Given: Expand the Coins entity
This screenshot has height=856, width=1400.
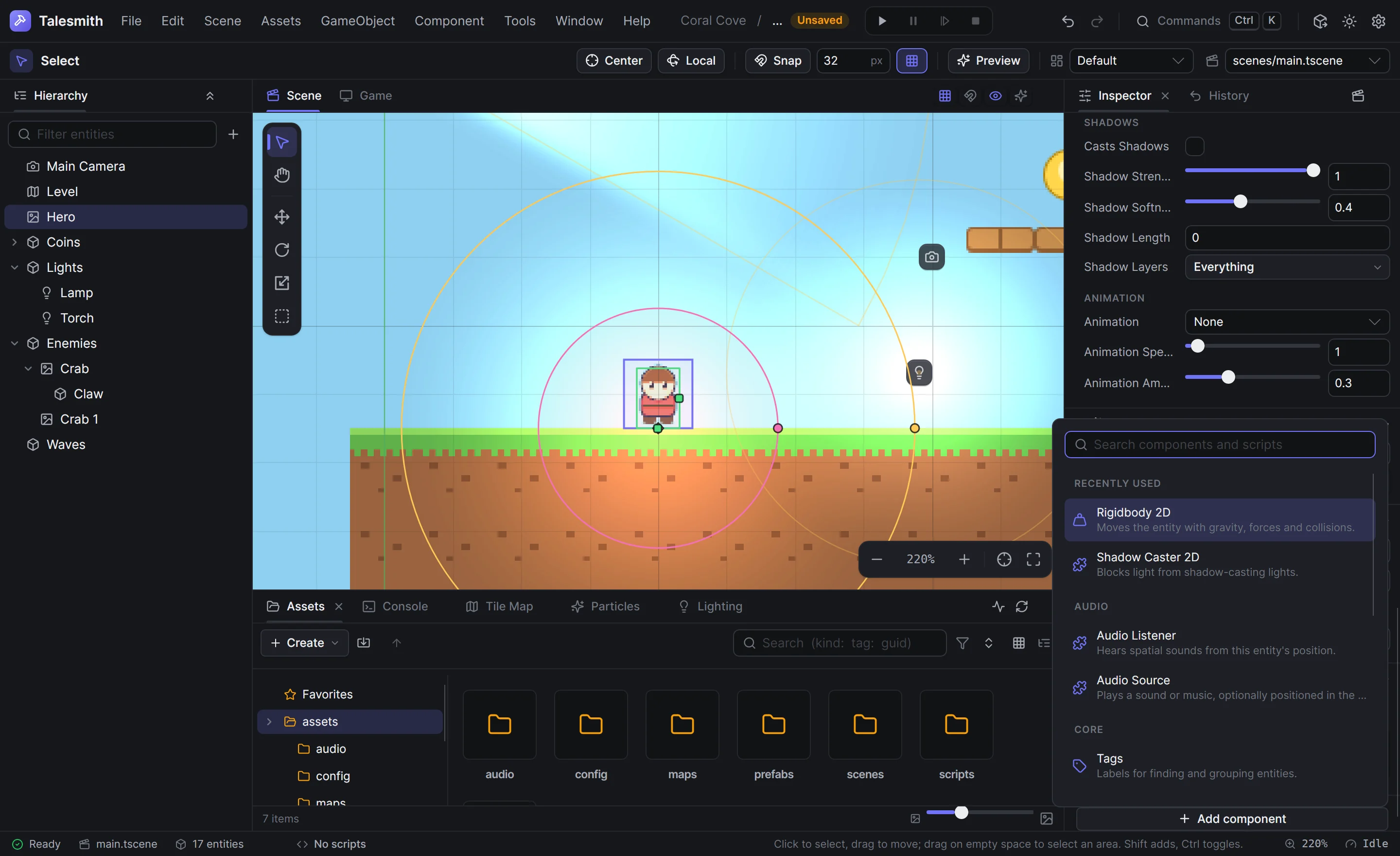Looking at the screenshot, I should pos(15,242).
